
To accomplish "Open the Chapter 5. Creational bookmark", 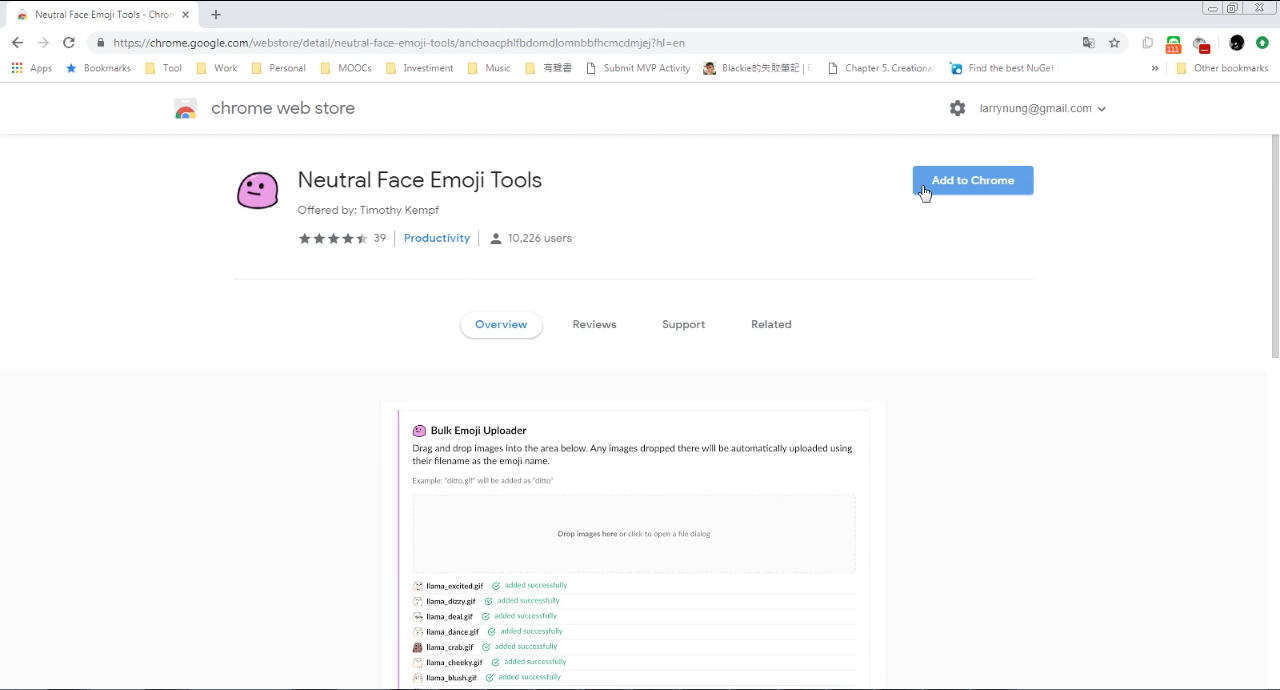I will click(881, 68).
